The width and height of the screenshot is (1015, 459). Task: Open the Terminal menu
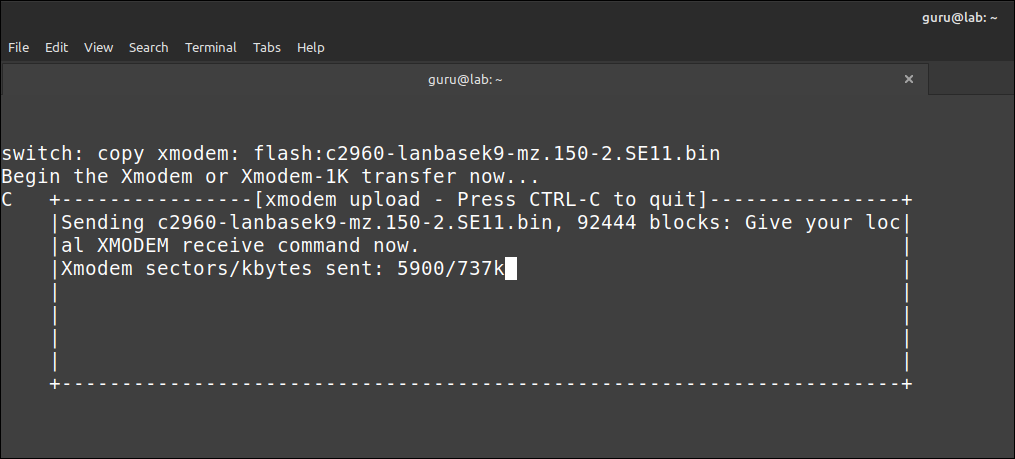click(x=211, y=47)
